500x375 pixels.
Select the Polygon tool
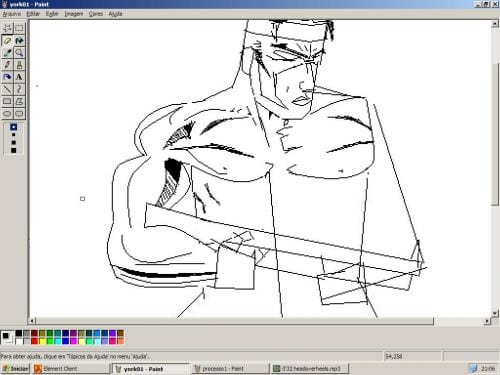19,101
